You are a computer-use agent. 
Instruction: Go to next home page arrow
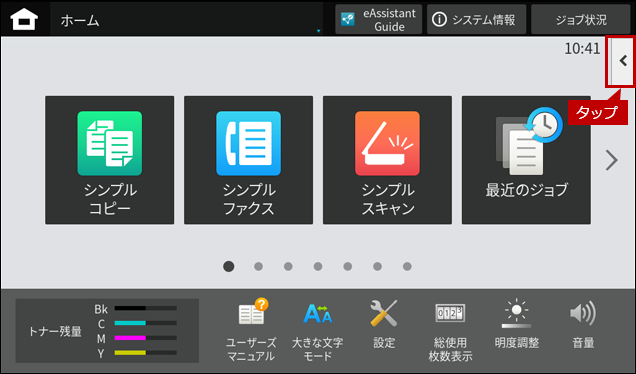[611, 160]
